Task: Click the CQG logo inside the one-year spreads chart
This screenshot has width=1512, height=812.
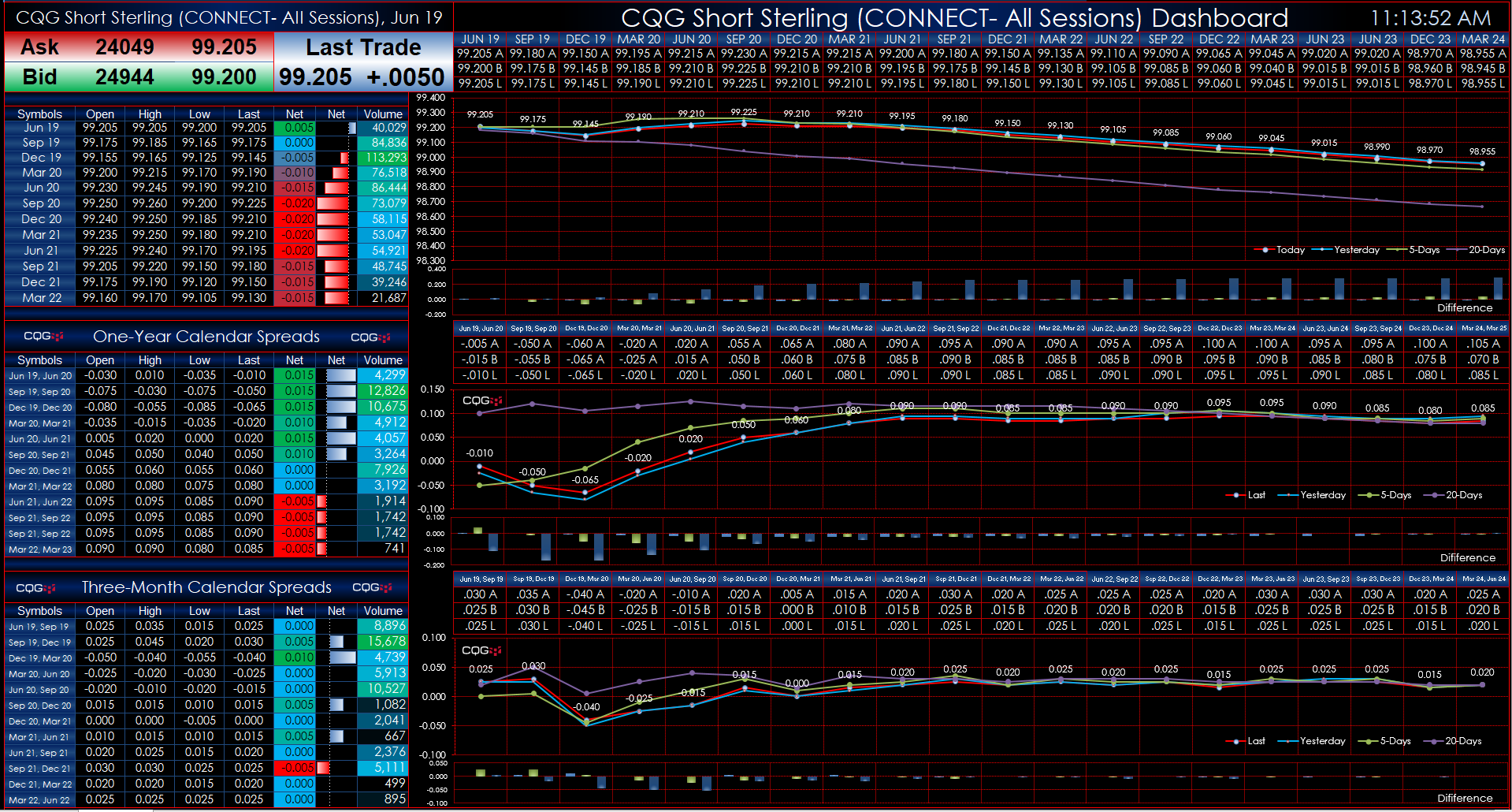Action: point(482,400)
